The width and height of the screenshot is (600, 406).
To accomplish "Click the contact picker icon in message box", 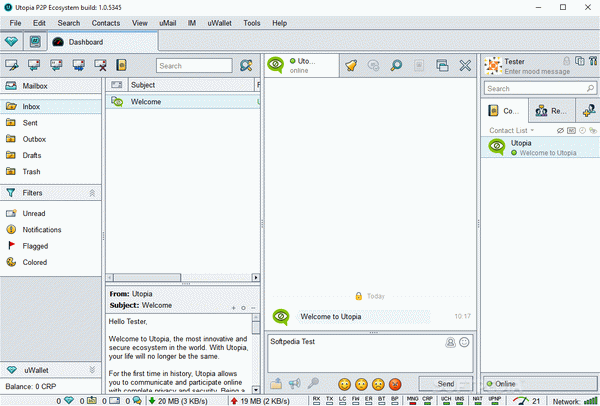I will point(450,342).
